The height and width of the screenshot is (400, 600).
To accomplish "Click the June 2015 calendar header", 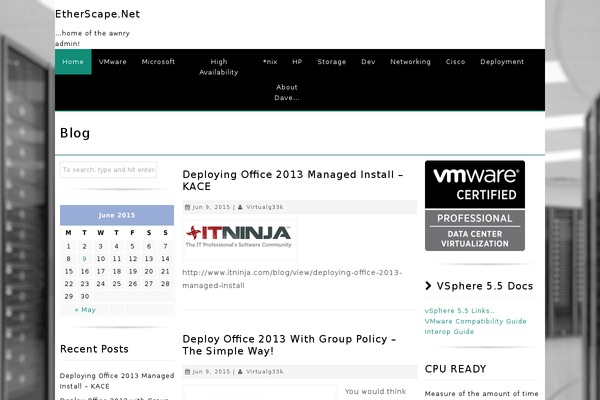I will pos(117,215).
